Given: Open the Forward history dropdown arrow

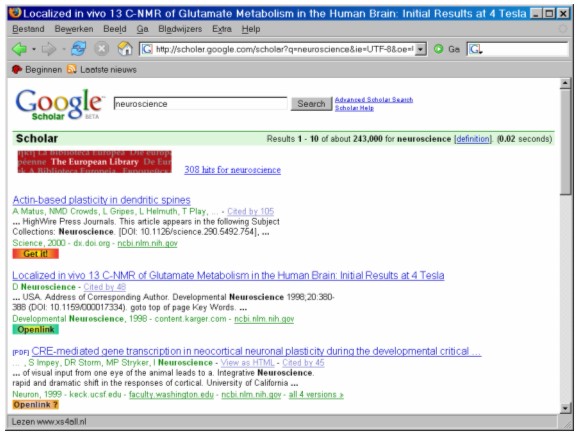Looking at the screenshot, I should pyautogui.click(x=63, y=49).
